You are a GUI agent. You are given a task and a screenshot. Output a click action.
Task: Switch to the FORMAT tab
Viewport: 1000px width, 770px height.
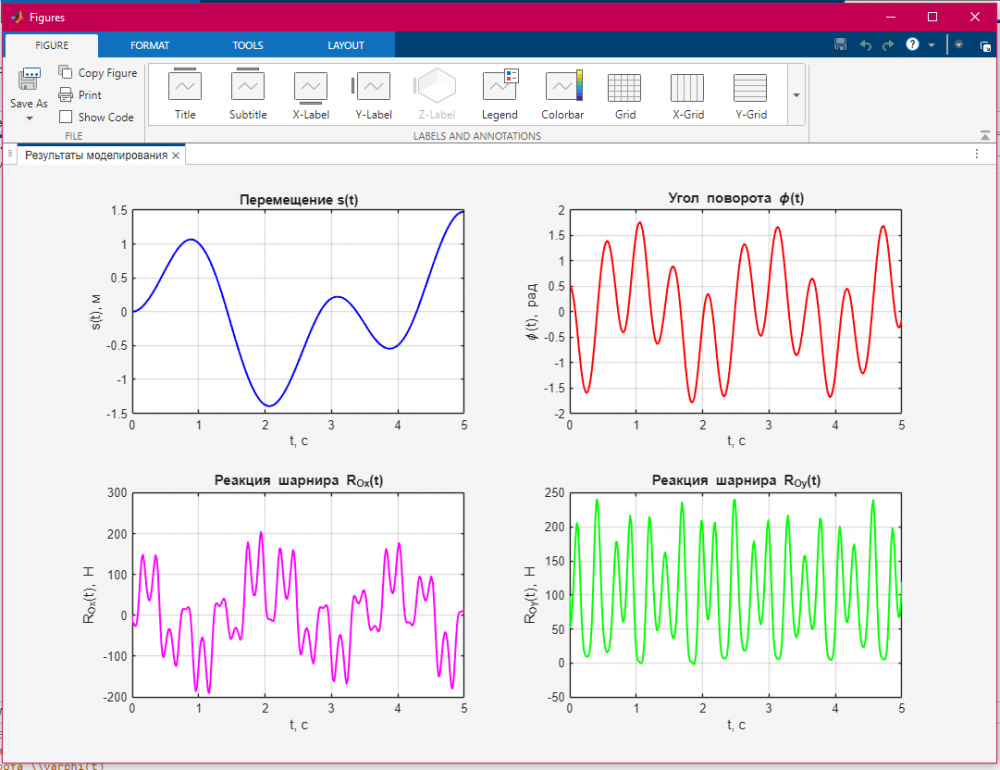pyautogui.click(x=149, y=45)
